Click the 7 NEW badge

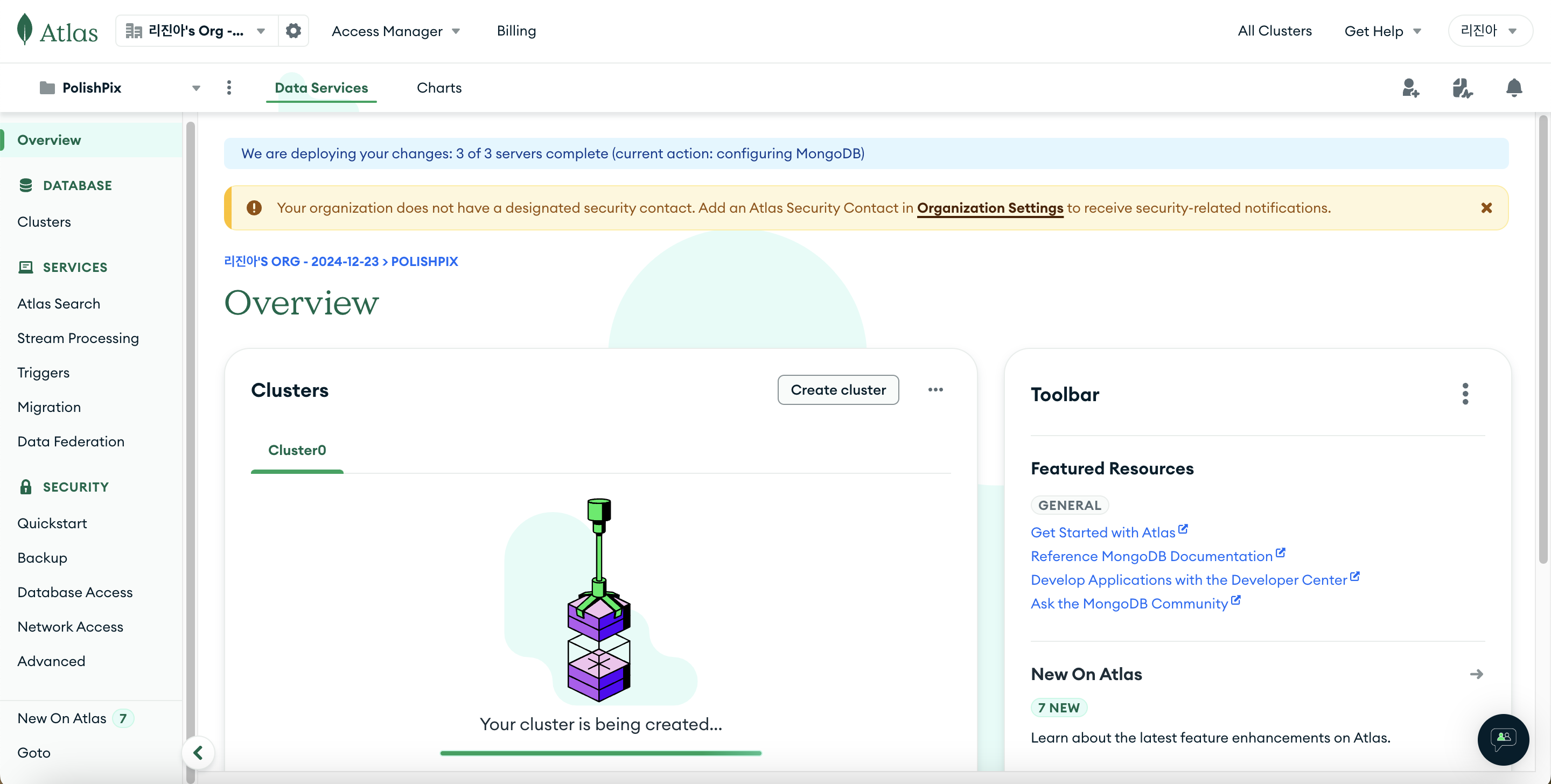(1058, 708)
